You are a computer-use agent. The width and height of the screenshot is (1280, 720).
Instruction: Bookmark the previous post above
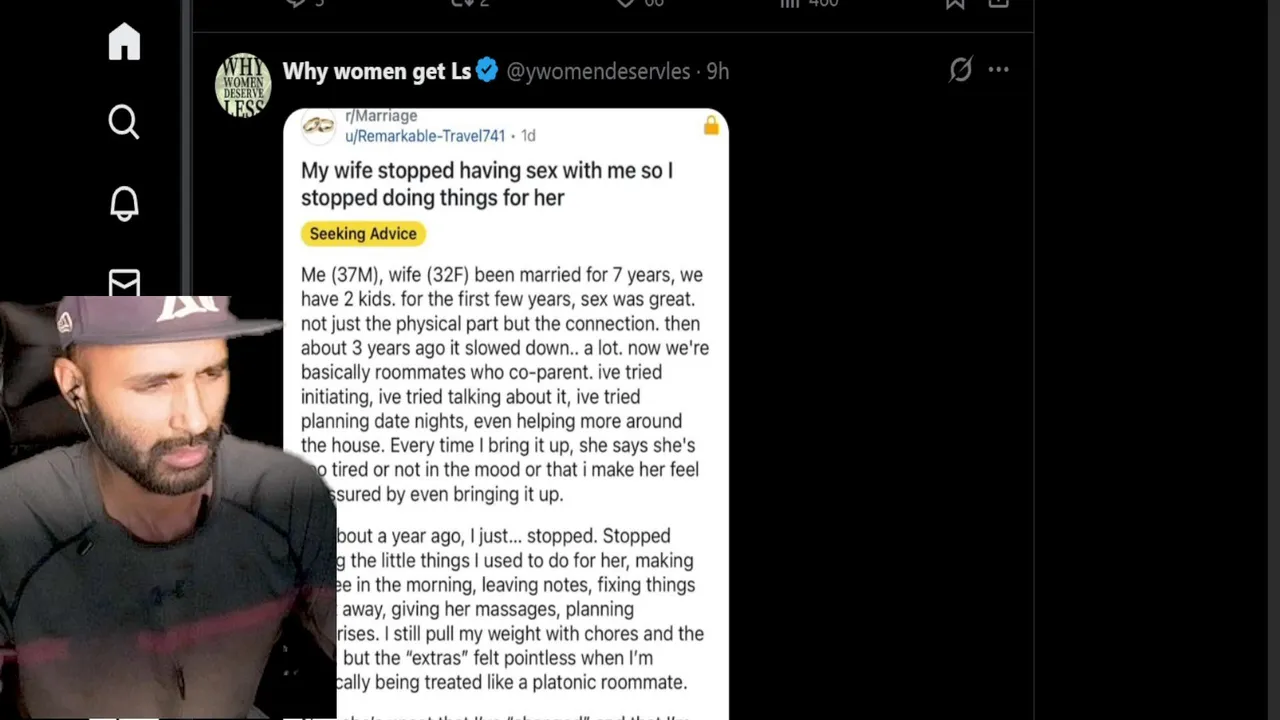coord(955,4)
